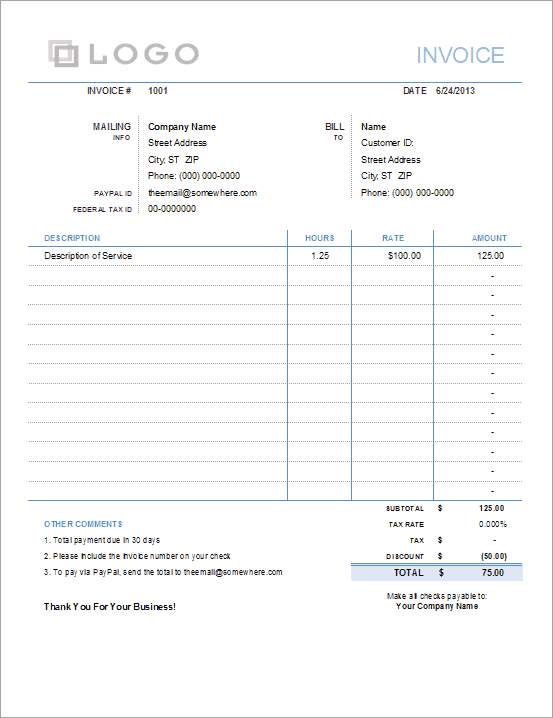Select Bill To phone number
Screen dimensions: 553x718
[423, 193]
